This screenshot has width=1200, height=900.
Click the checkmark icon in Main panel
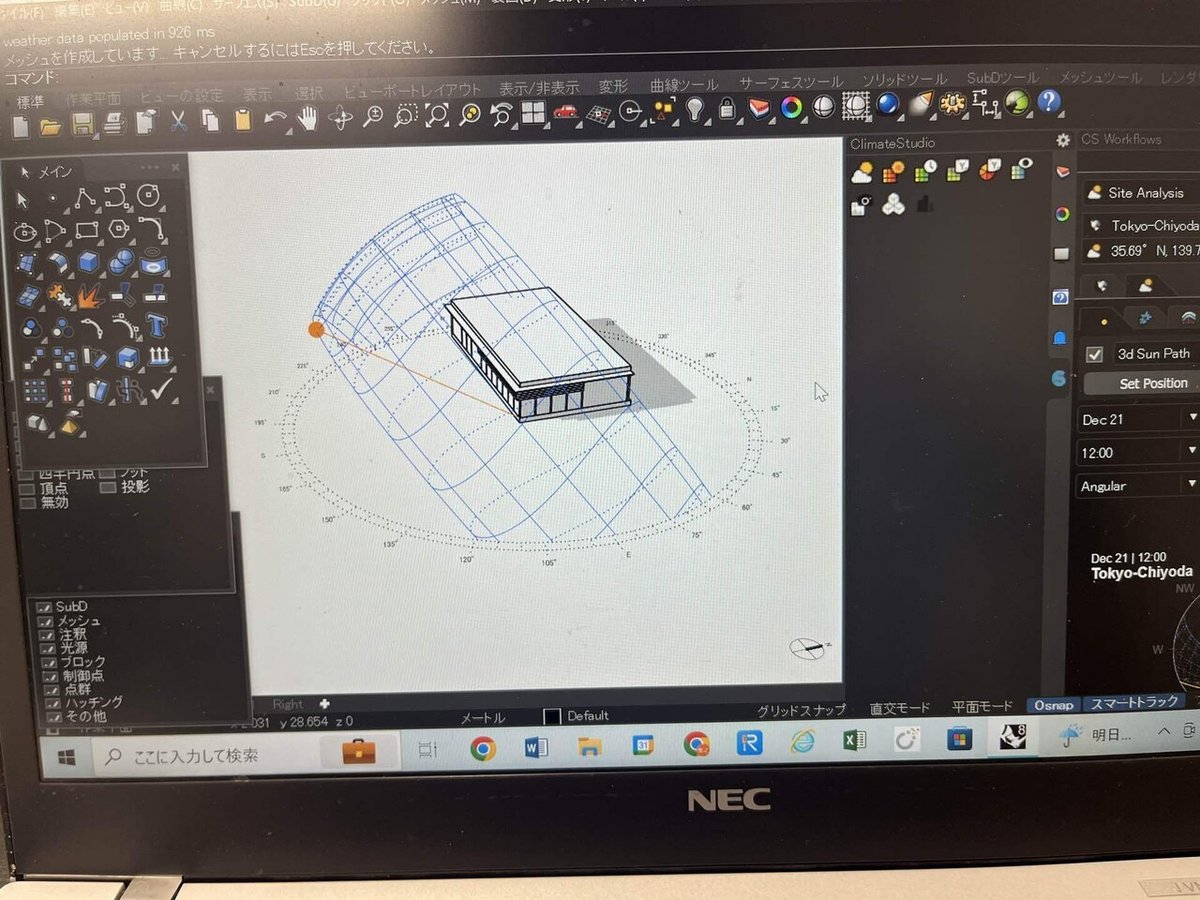(x=160, y=388)
